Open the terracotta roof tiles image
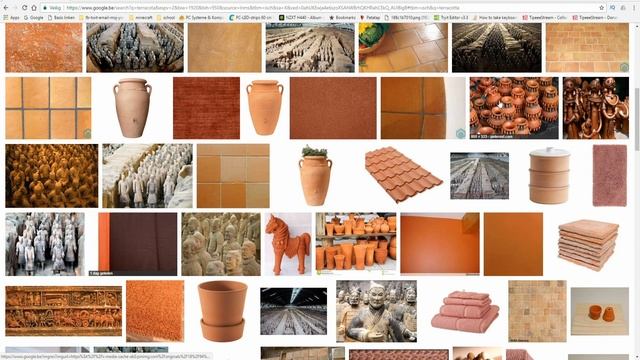Image resolution: width=640 pixels, height=360 pixels. click(x=403, y=175)
